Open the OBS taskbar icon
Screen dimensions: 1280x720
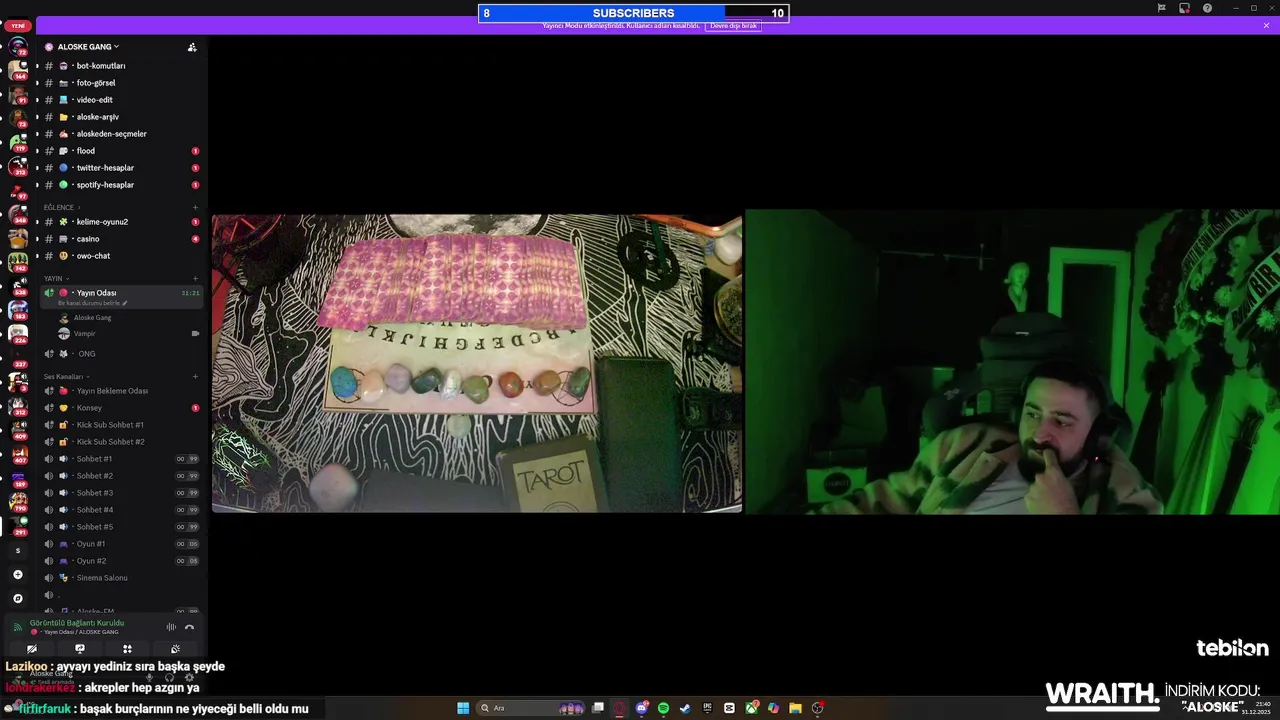817,708
